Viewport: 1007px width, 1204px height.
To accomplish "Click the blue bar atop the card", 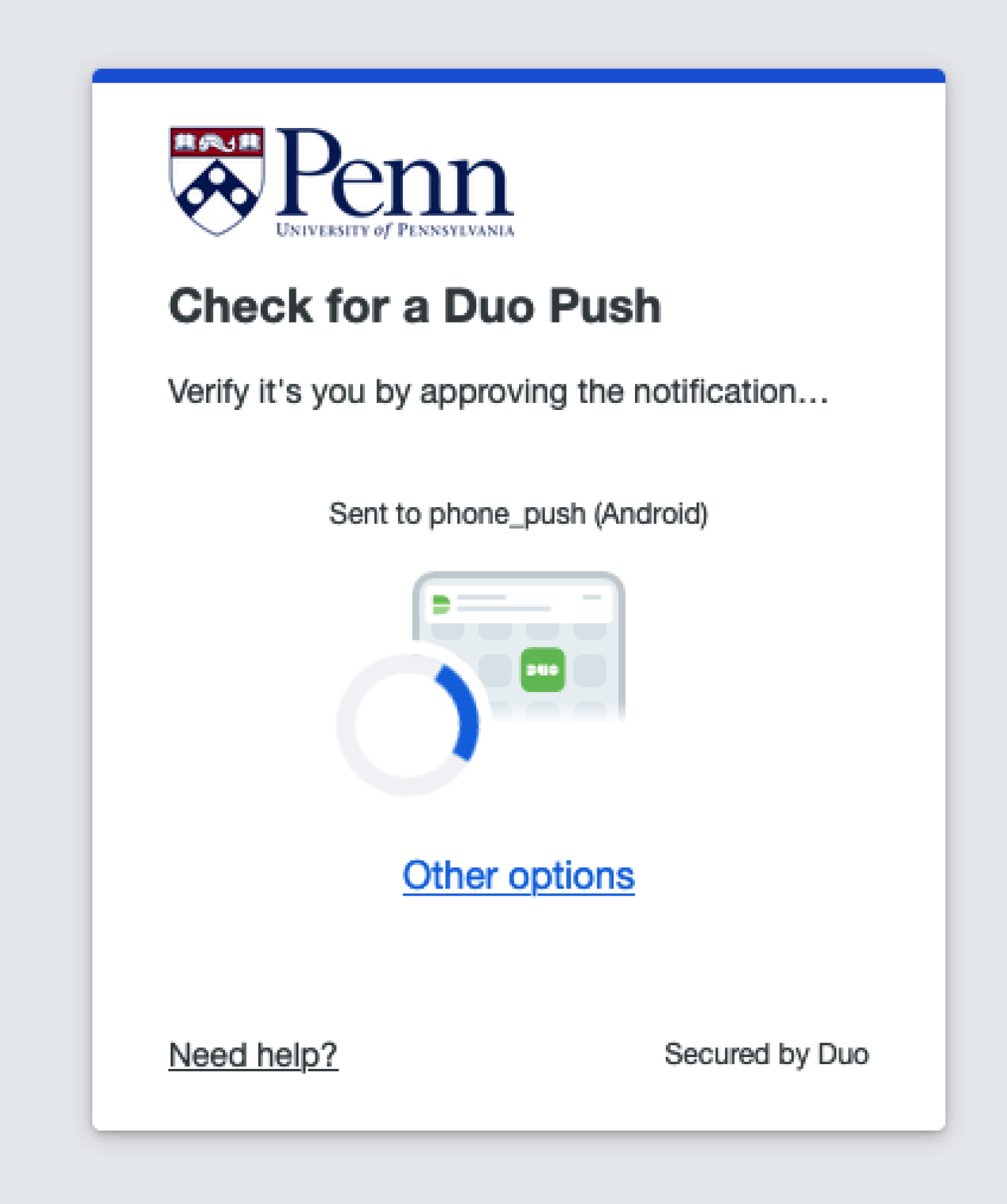I will (518, 76).
